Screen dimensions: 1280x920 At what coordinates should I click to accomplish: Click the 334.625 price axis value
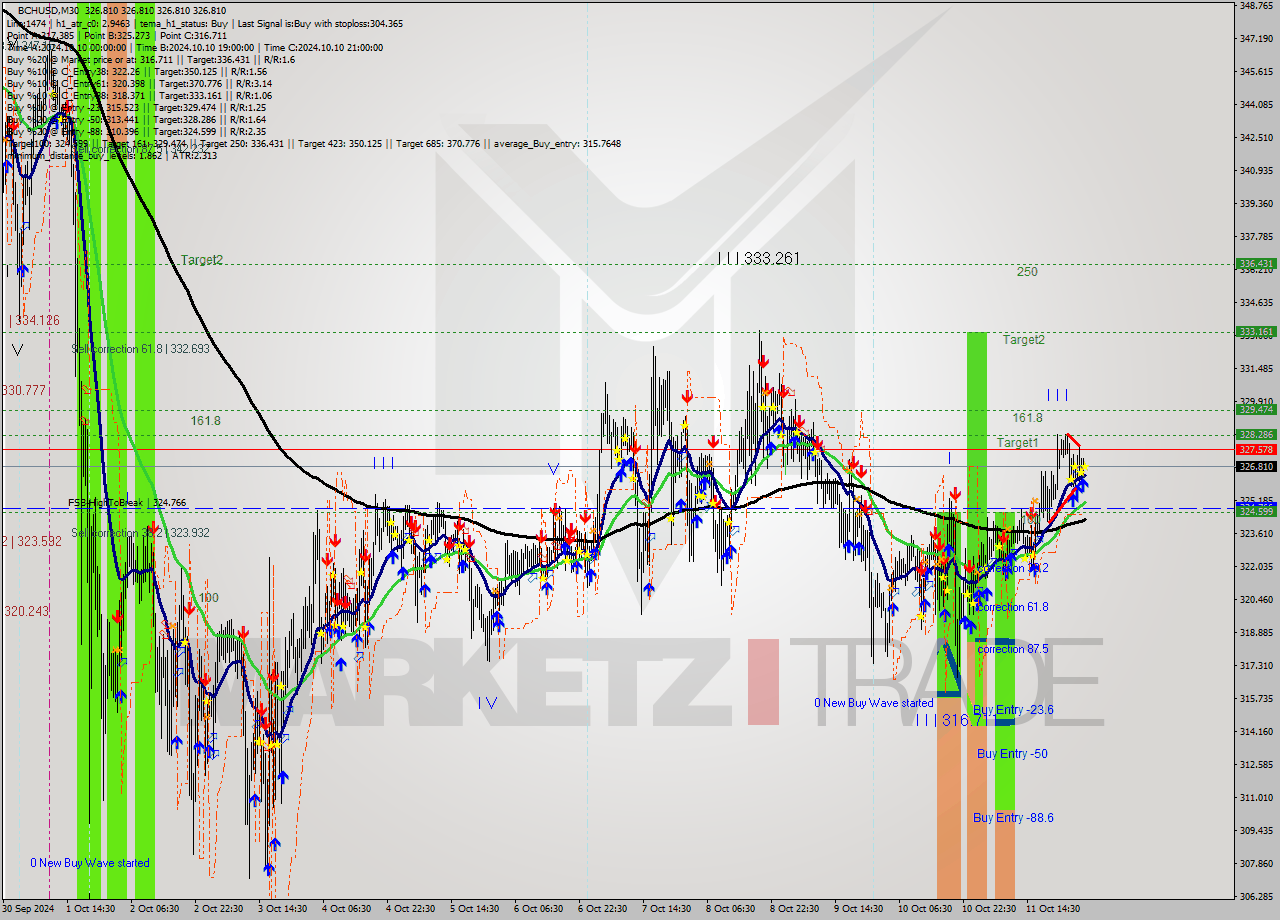(x=1255, y=302)
